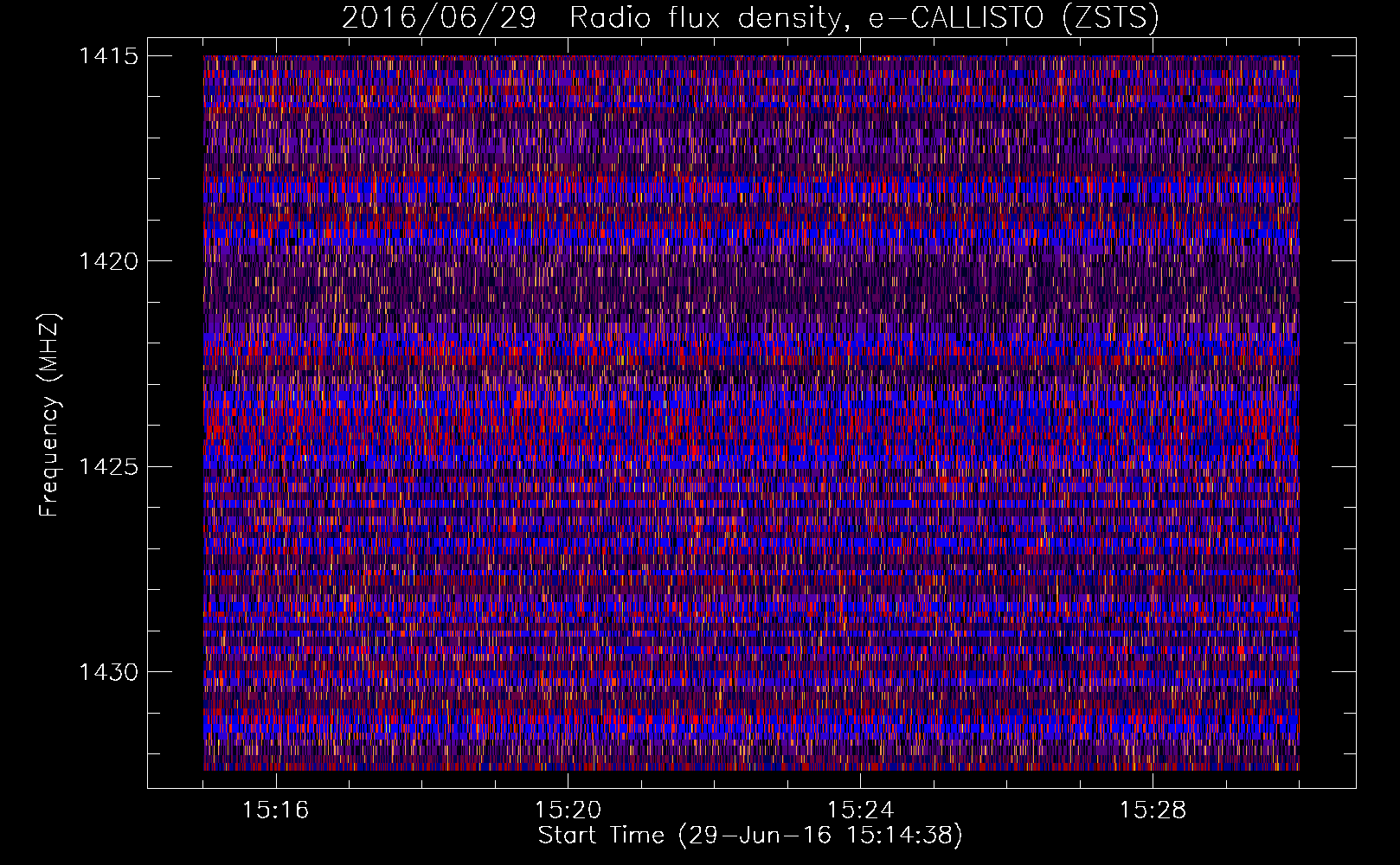Click the '1430' frequency axis label
The image size is (1400, 865).
108,672
